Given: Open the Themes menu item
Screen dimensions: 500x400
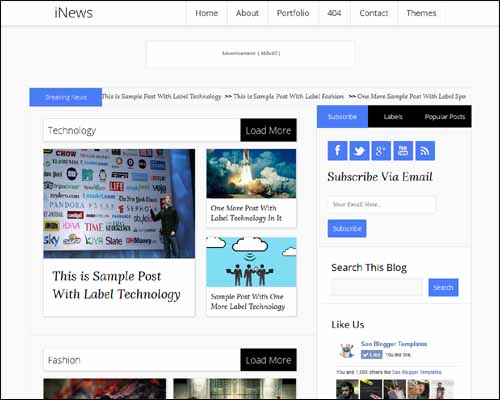Looking at the screenshot, I should [x=421, y=13].
